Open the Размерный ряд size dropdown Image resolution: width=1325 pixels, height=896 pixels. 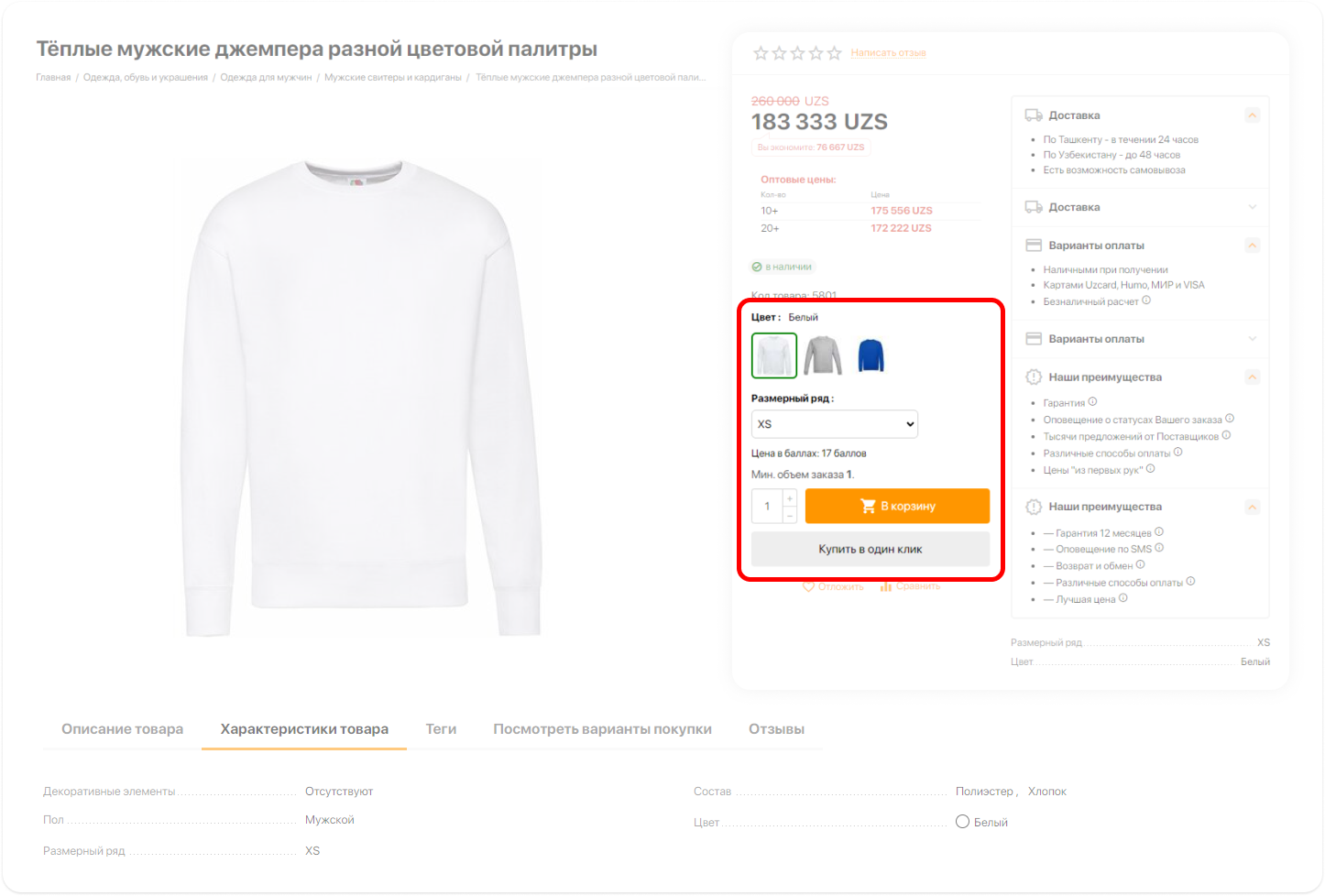tap(834, 424)
